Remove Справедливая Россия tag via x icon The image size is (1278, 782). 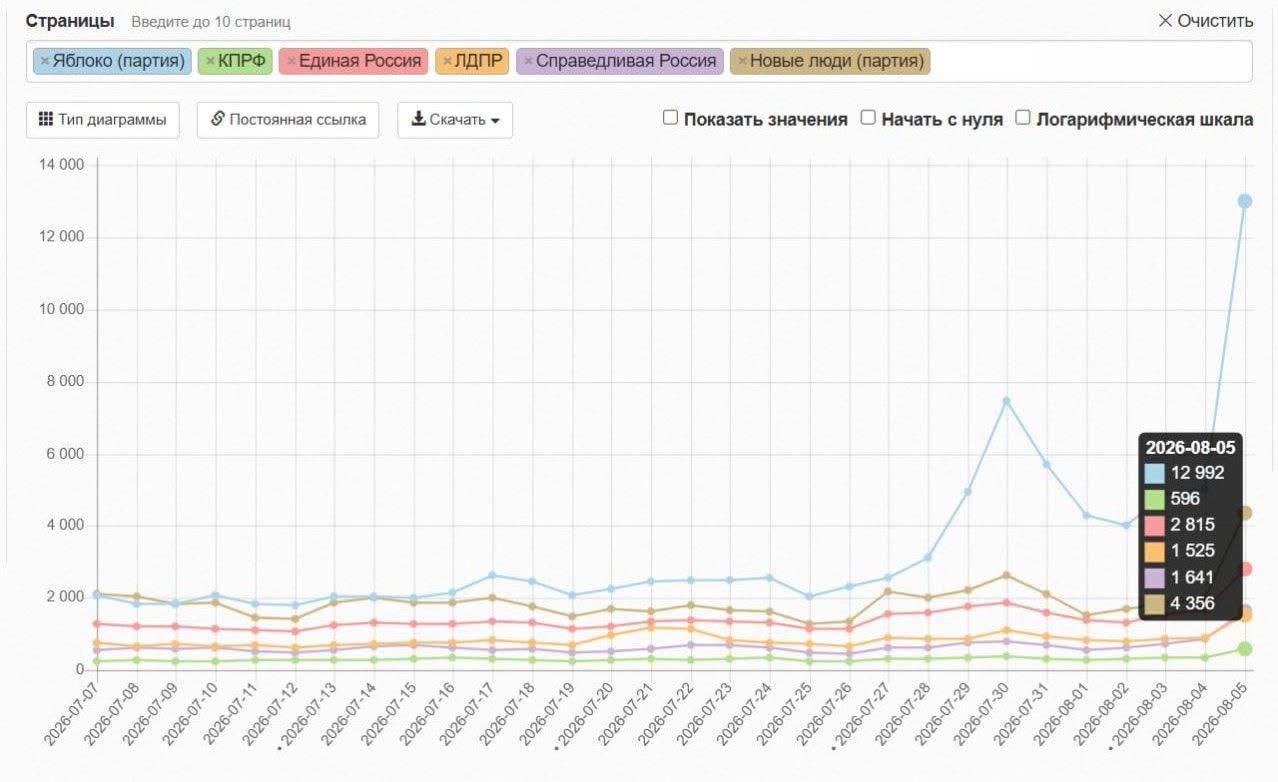click(x=528, y=61)
